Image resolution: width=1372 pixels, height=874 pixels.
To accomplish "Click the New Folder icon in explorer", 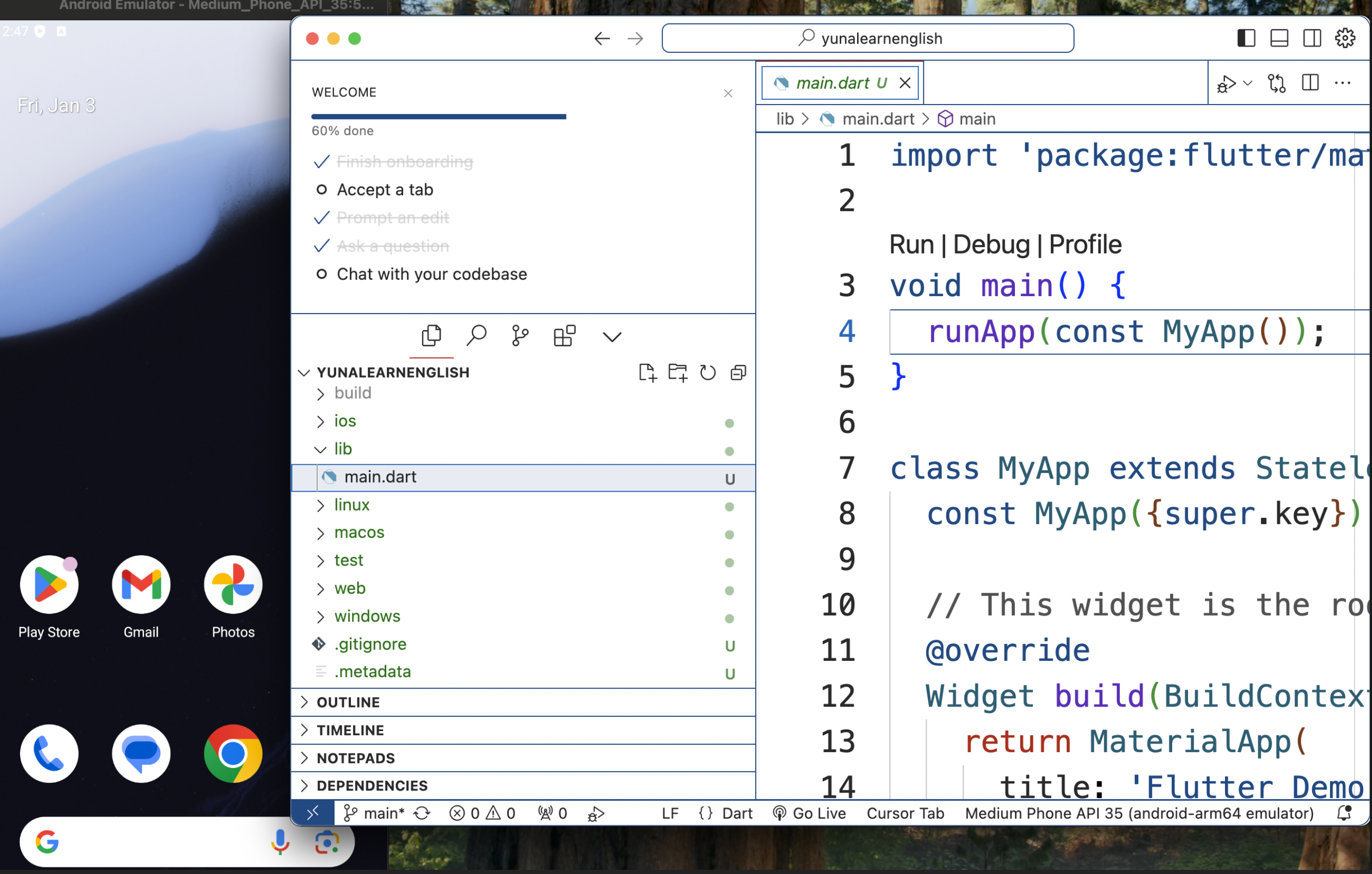I will [677, 372].
